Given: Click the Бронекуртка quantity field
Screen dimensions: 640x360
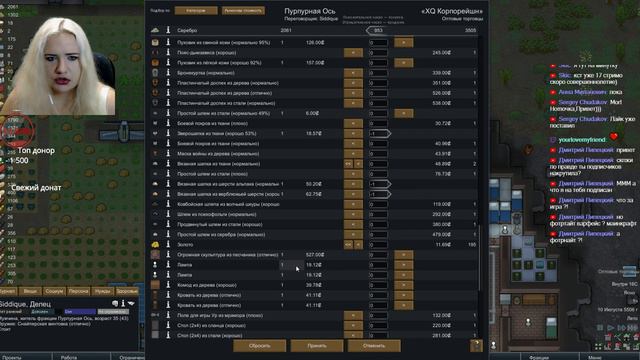Looking at the screenshot, I should 378,73.
